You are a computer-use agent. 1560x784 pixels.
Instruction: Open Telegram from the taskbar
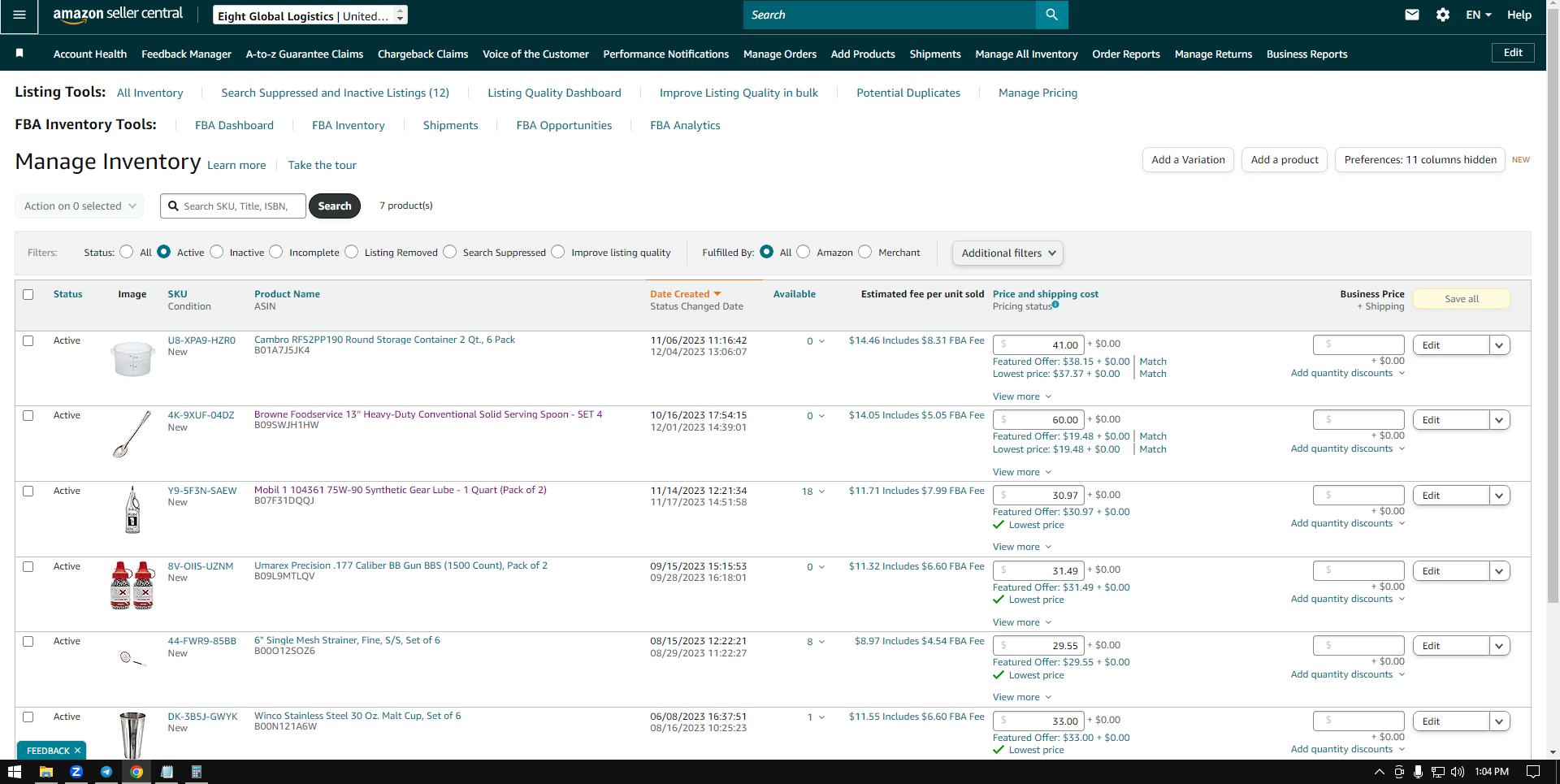click(106, 772)
